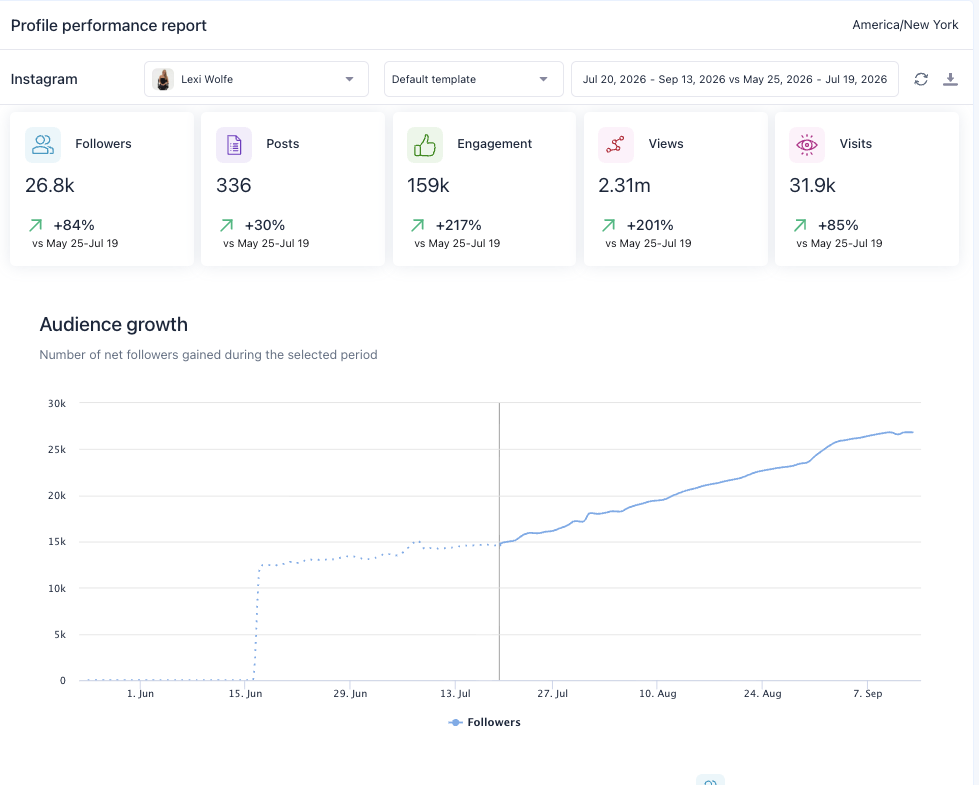This screenshot has width=979, height=785.
Task: Click the Views growth arrow icon
Action: (x=609, y=225)
